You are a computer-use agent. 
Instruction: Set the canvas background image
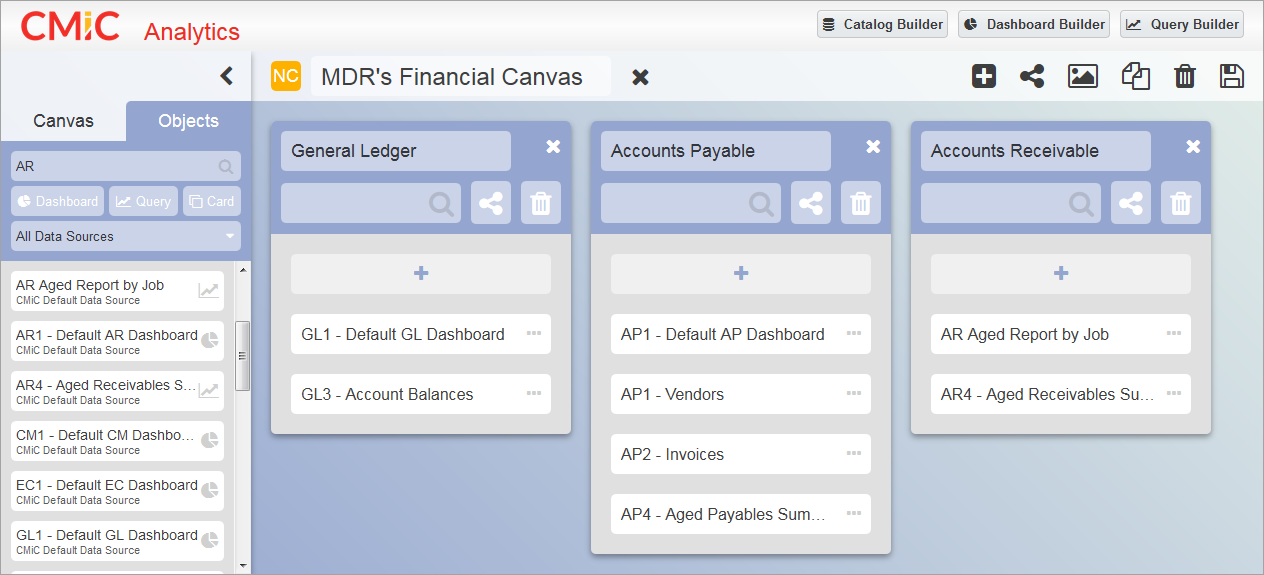pyautogui.click(x=1083, y=76)
